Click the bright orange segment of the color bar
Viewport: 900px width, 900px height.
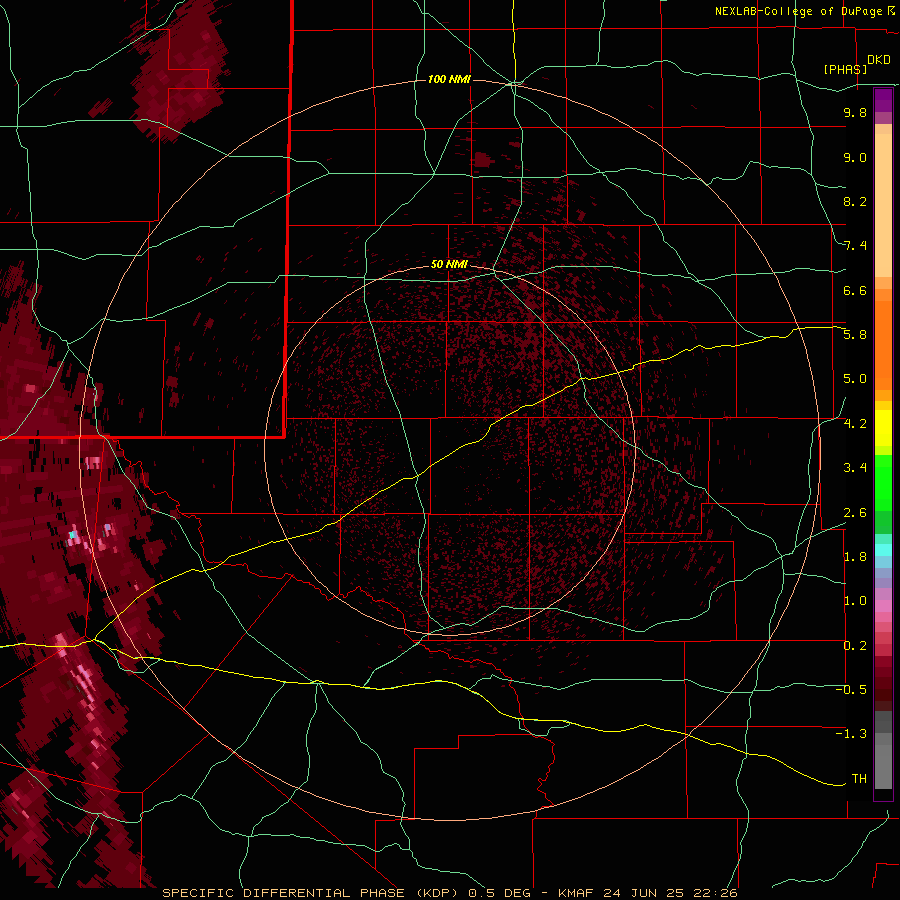tap(883, 346)
